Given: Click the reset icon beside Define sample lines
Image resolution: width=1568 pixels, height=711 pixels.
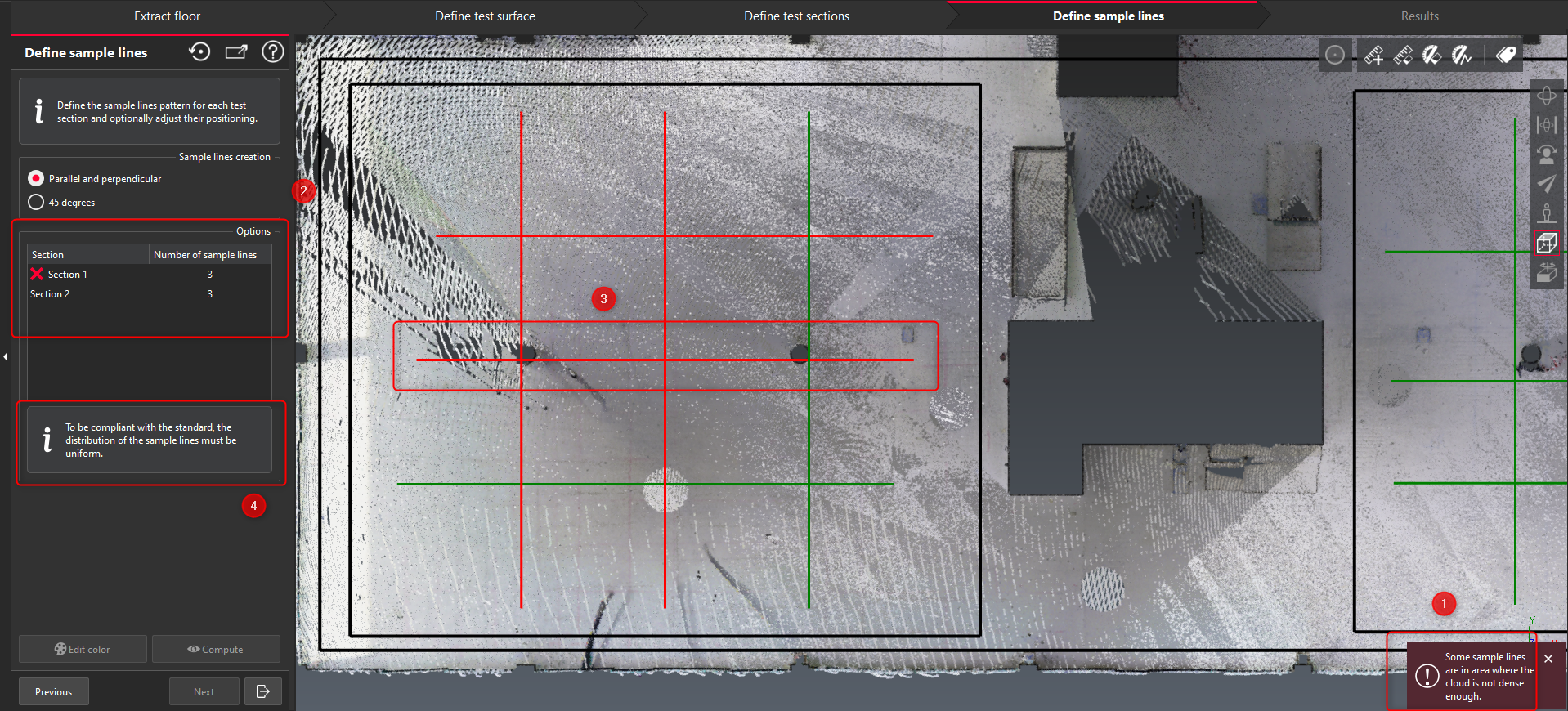Looking at the screenshot, I should coord(199,52).
